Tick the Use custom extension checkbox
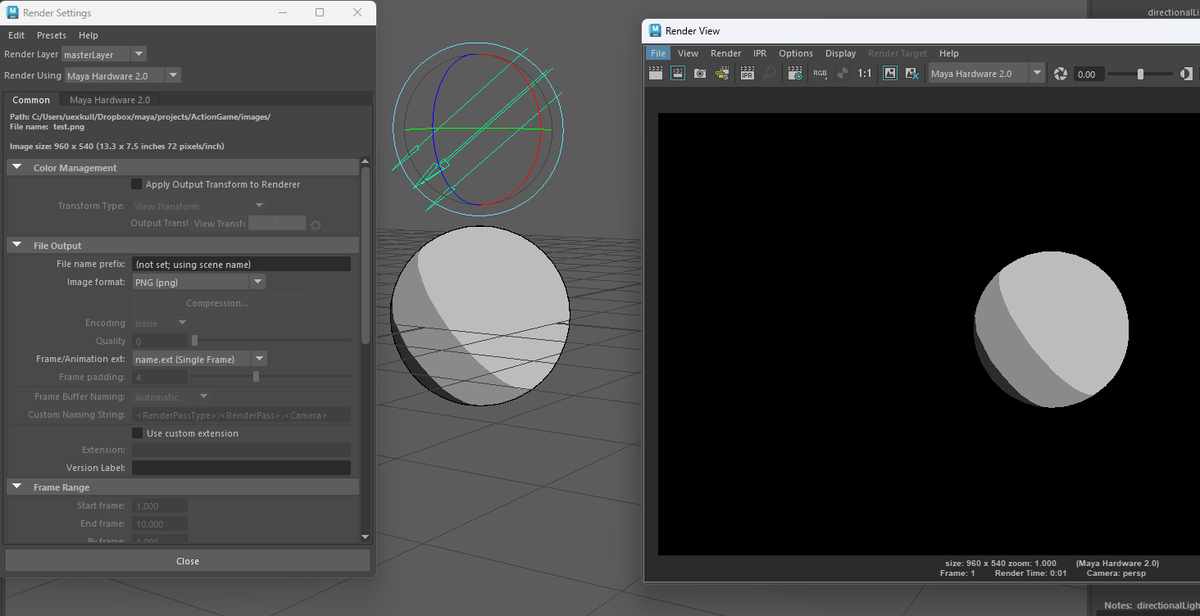Viewport: 1200px width, 616px height. tap(137, 433)
